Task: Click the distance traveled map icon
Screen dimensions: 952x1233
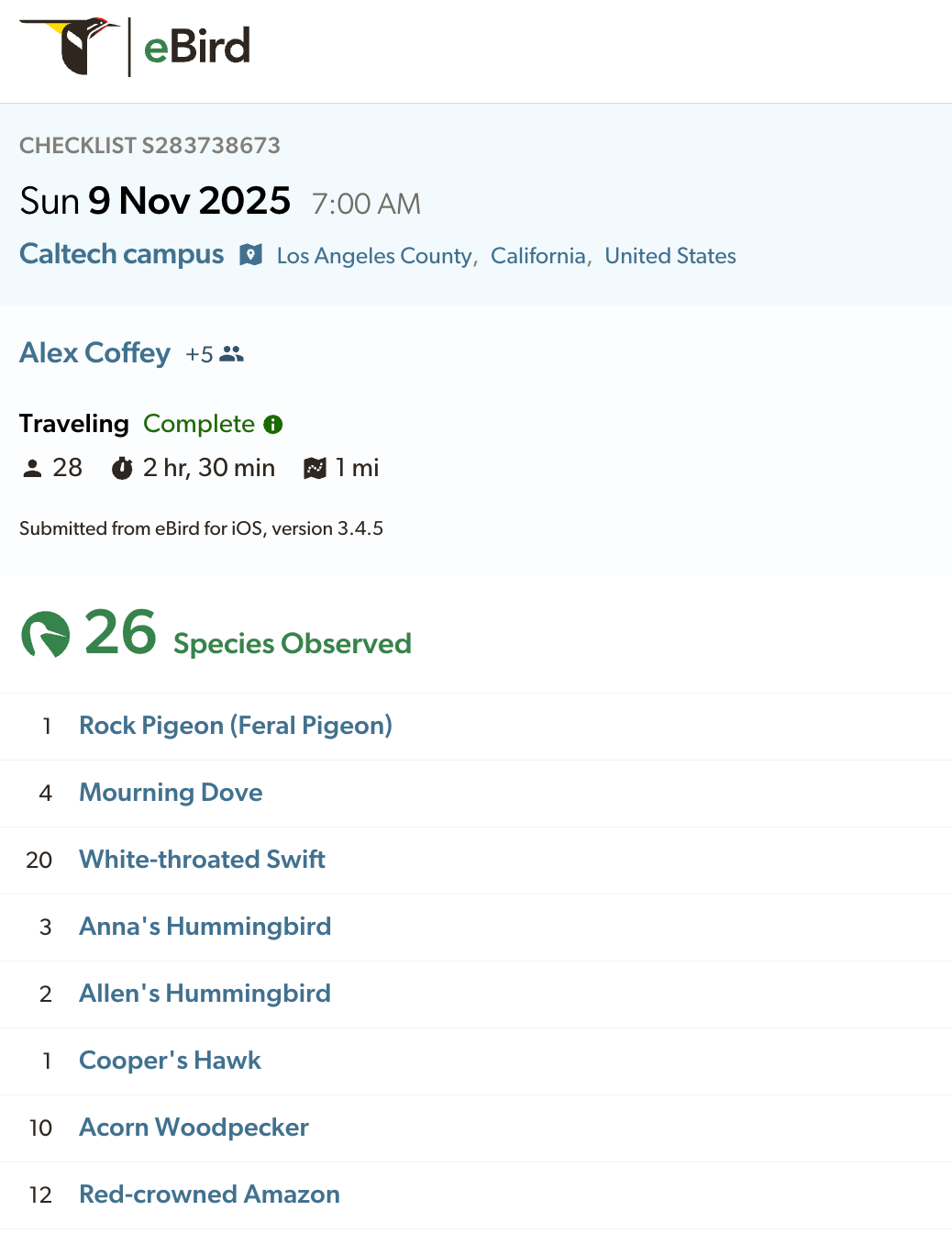Action: (315, 469)
